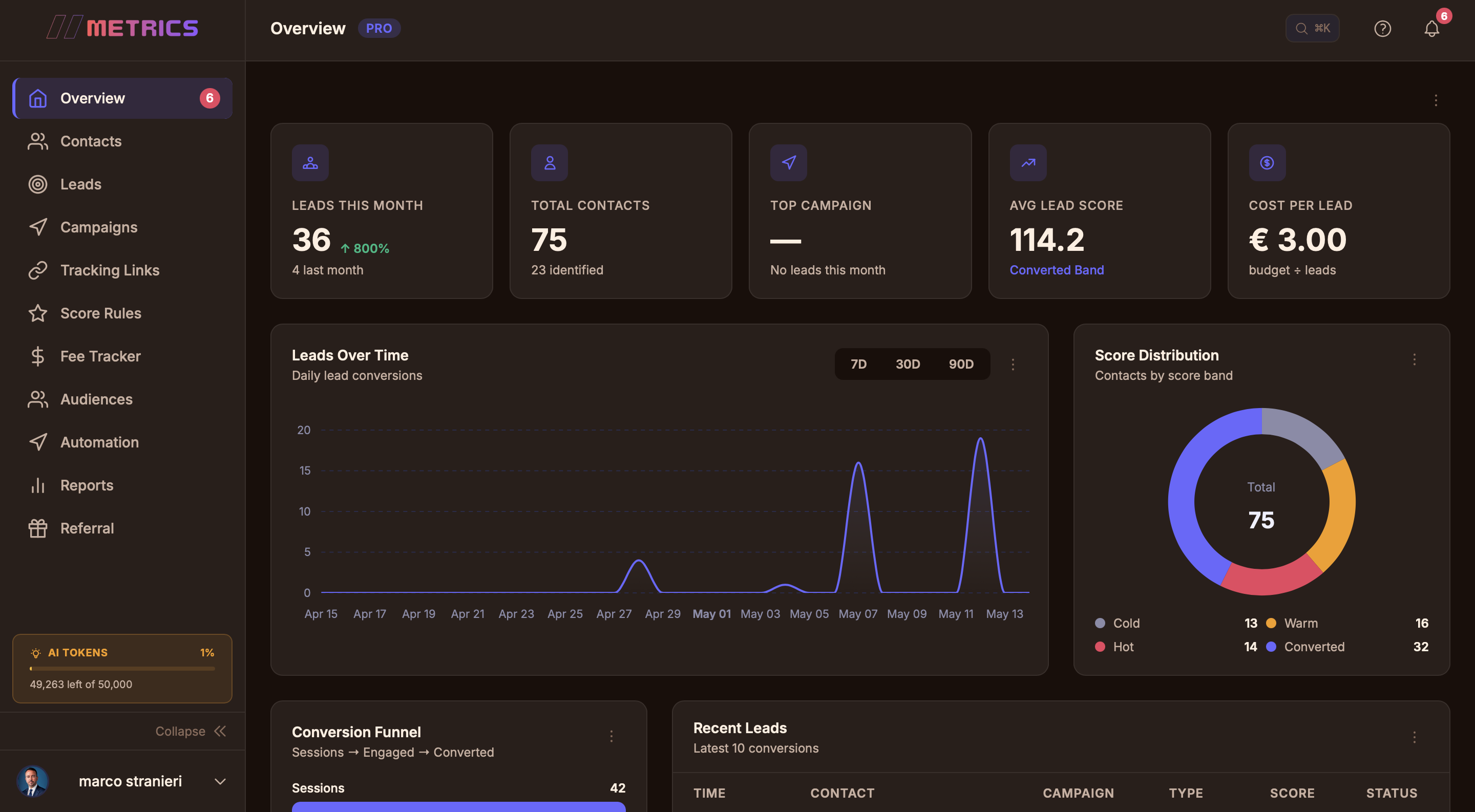Click the Warm legend color dot
The width and height of the screenshot is (1475, 812).
pyautogui.click(x=1271, y=623)
